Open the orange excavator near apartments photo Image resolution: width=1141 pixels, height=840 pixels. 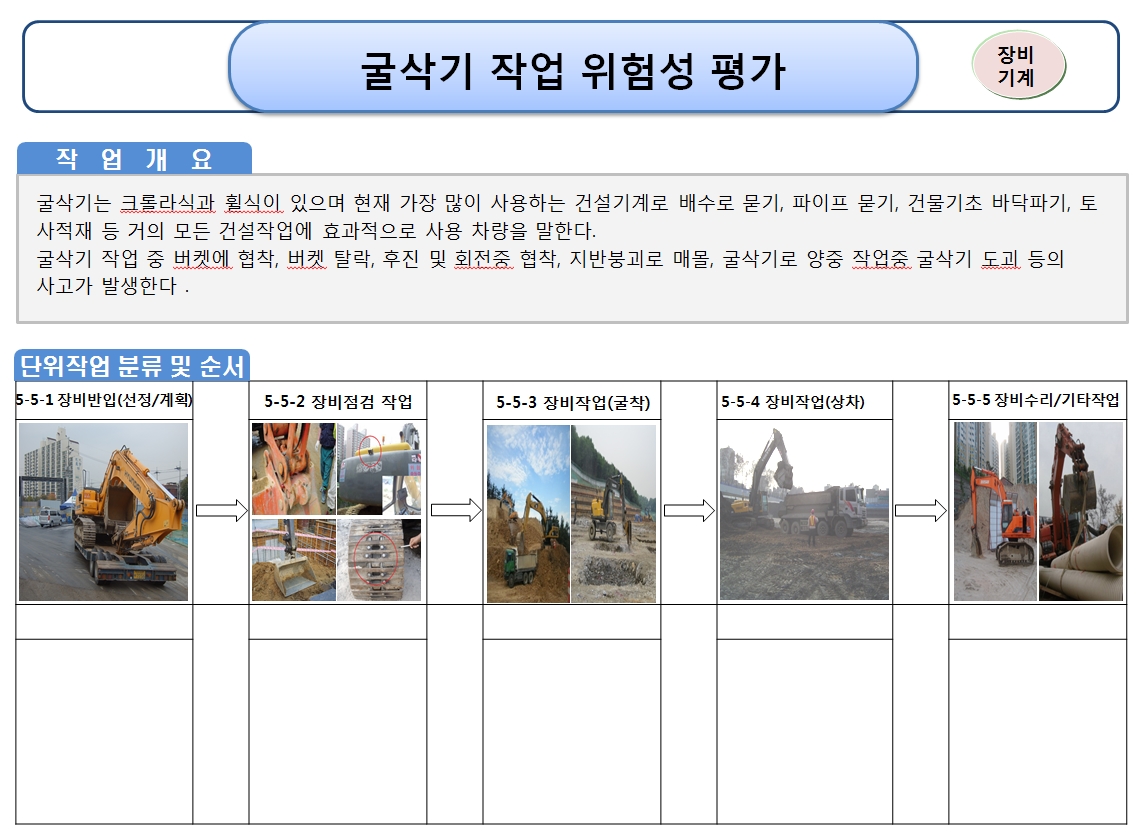[x=995, y=512]
